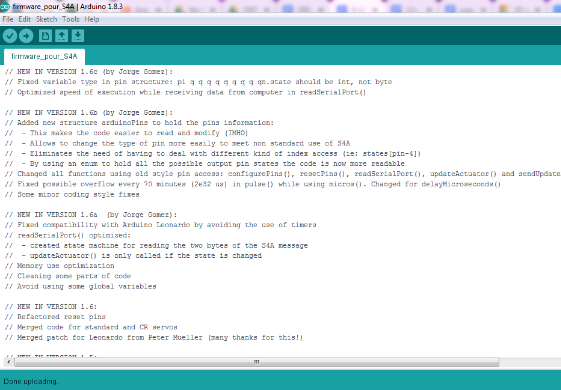
Task: Click the line "Merged code for standard and CR servos"
Action: (x=91, y=327)
